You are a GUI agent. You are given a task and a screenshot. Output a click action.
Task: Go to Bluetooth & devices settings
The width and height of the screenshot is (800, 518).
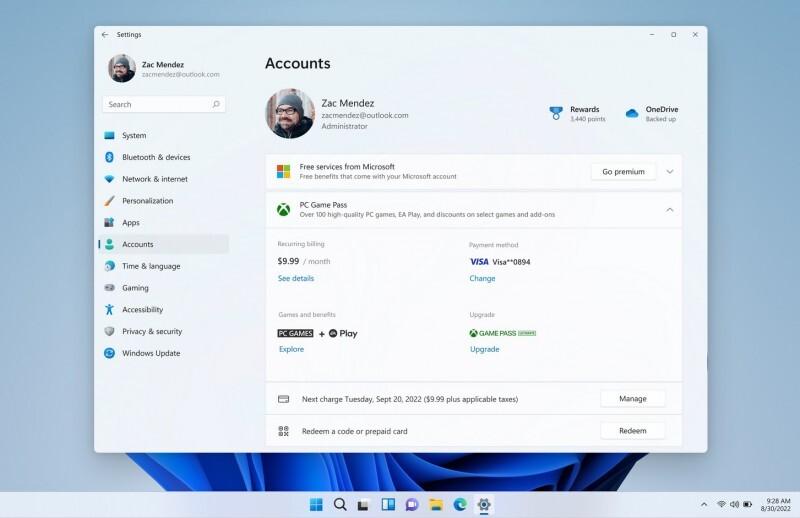[x=164, y=157]
